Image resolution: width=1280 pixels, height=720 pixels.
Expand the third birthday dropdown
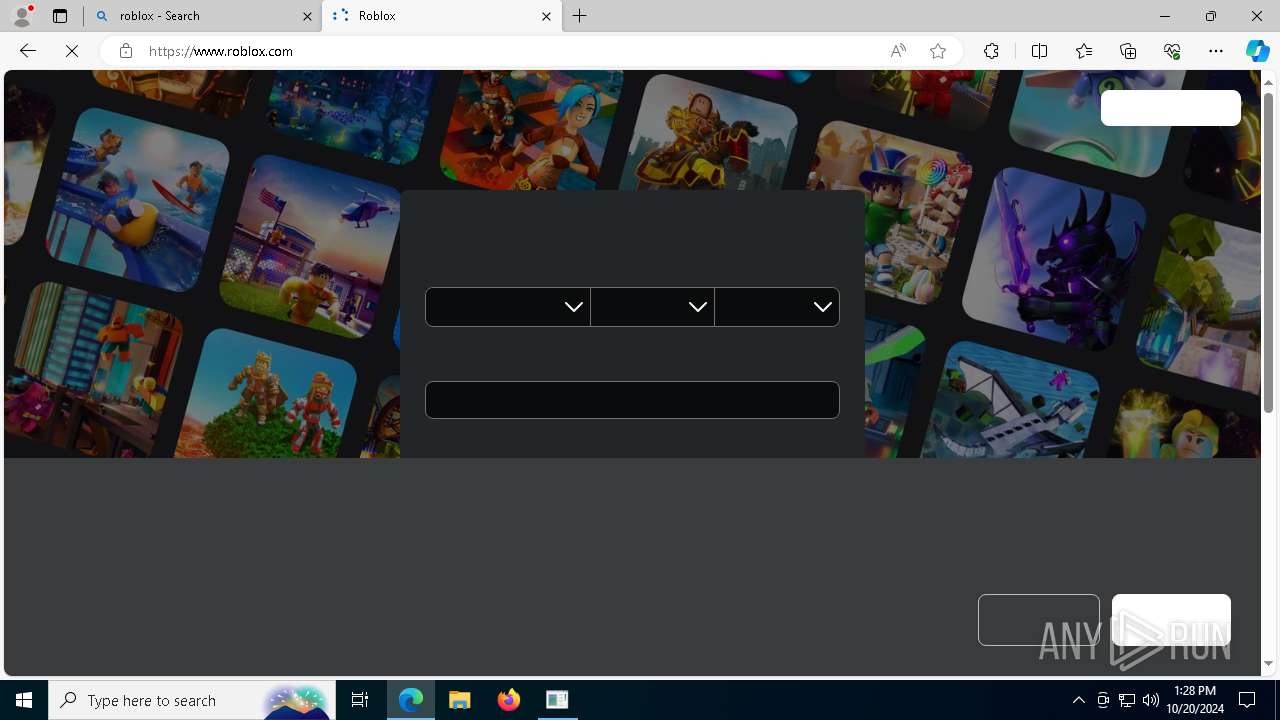(x=777, y=307)
